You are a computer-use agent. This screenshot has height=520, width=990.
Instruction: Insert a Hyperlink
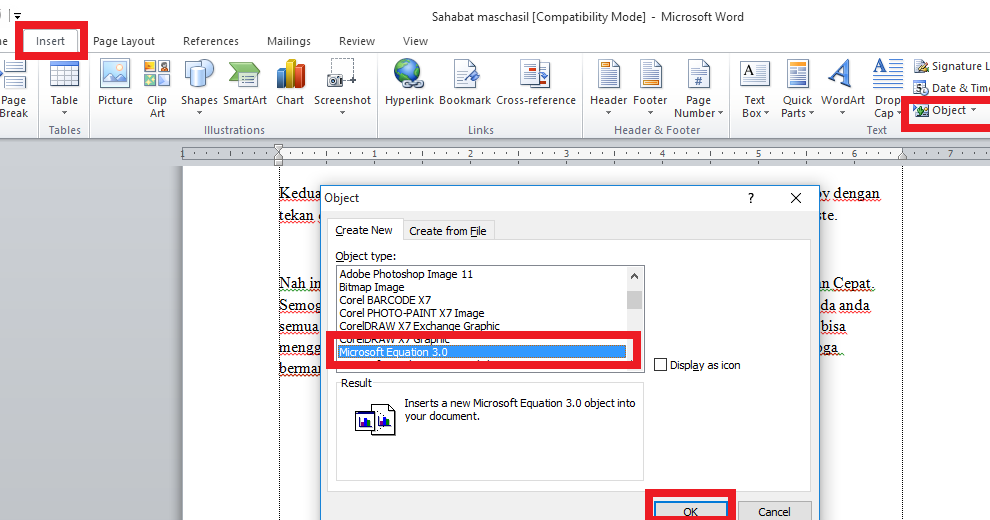tap(409, 82)
